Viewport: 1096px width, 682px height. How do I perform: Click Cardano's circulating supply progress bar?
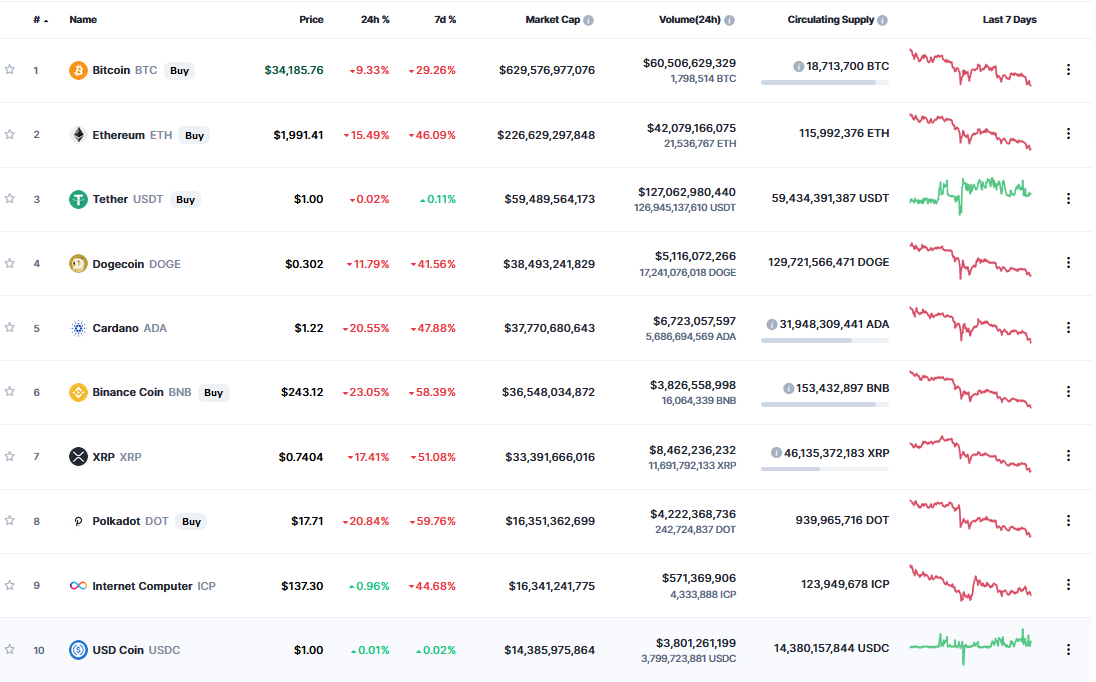click(825, 340)
